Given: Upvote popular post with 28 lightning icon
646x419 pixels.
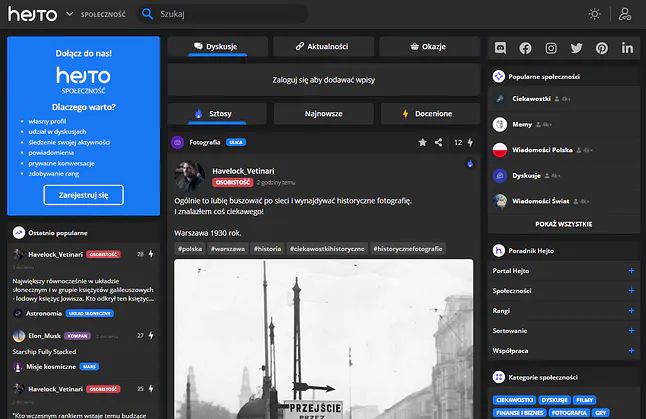Looking at the screenshot, I should 151,254.
